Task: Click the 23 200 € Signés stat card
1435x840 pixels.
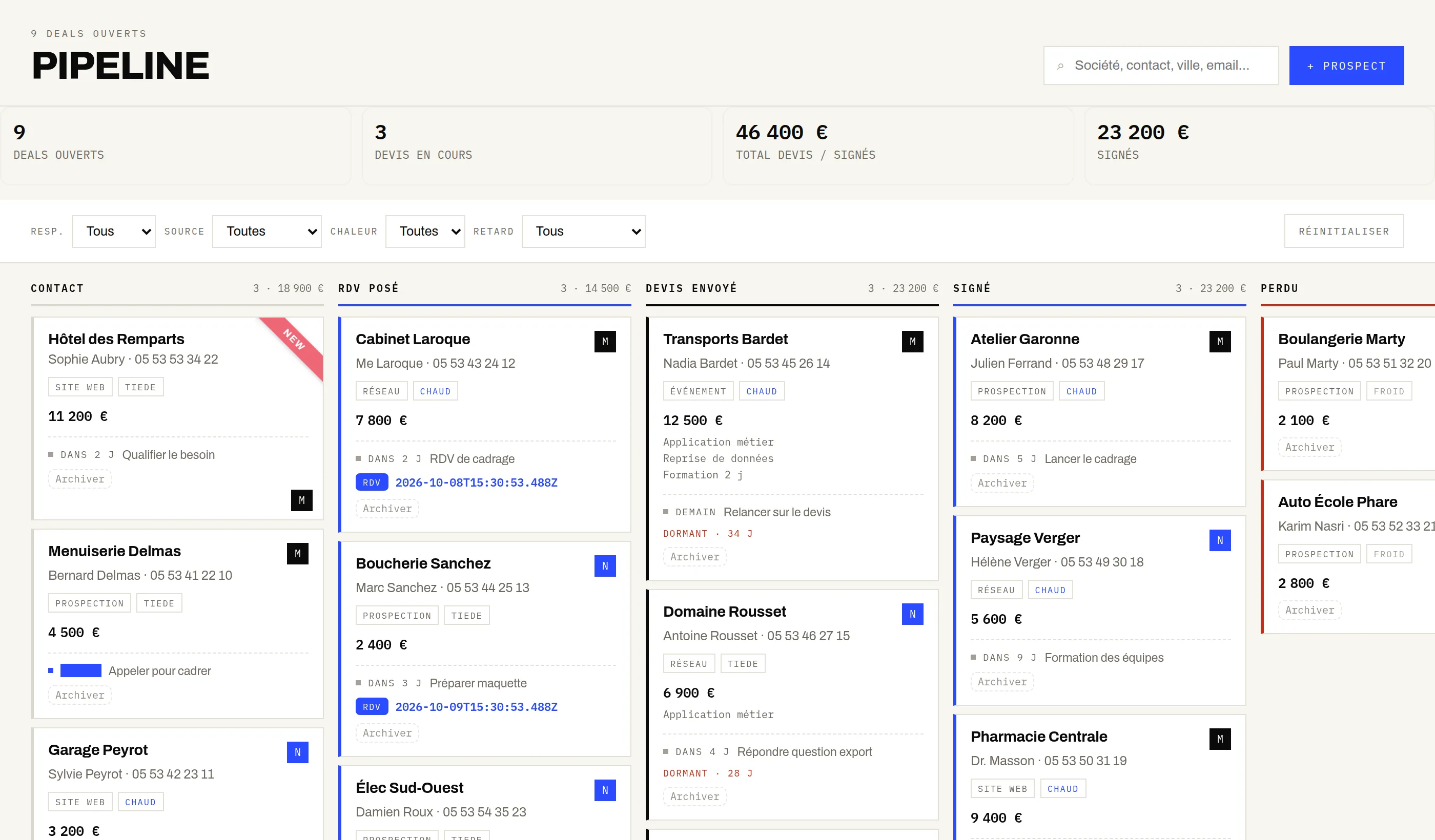Action: [x=1259, y=145]
